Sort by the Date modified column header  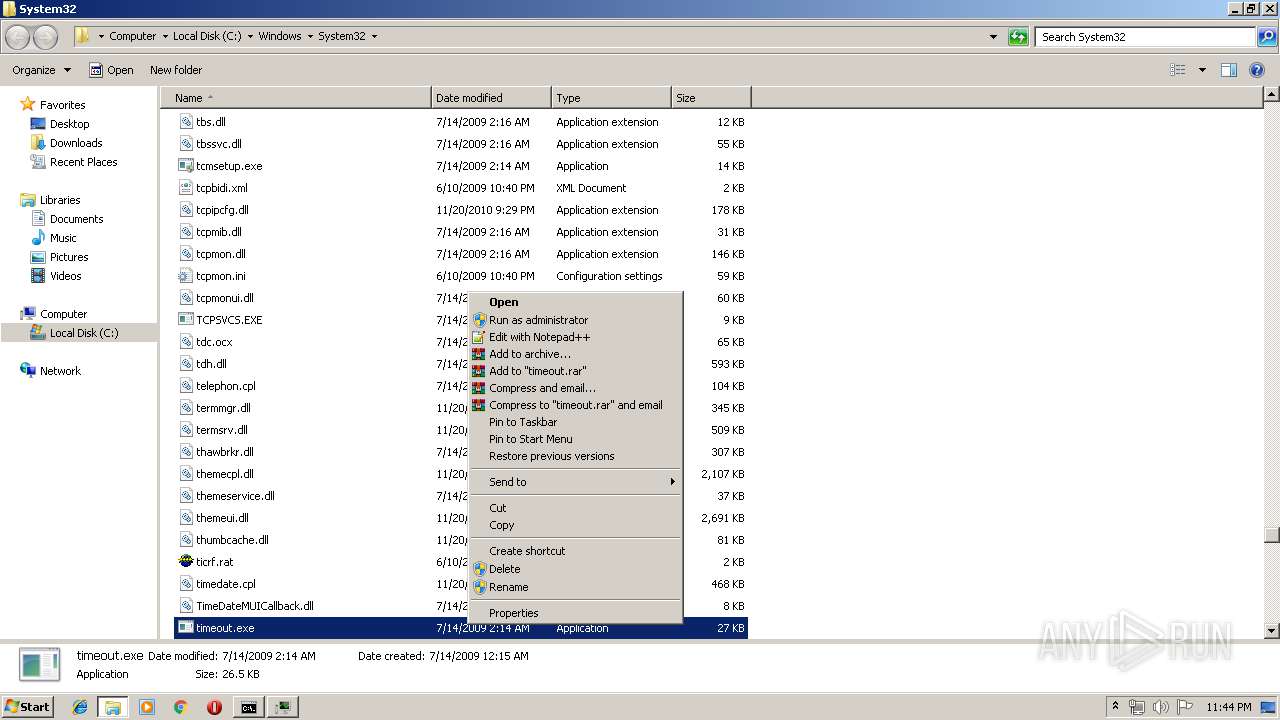[x=491, y=98]
